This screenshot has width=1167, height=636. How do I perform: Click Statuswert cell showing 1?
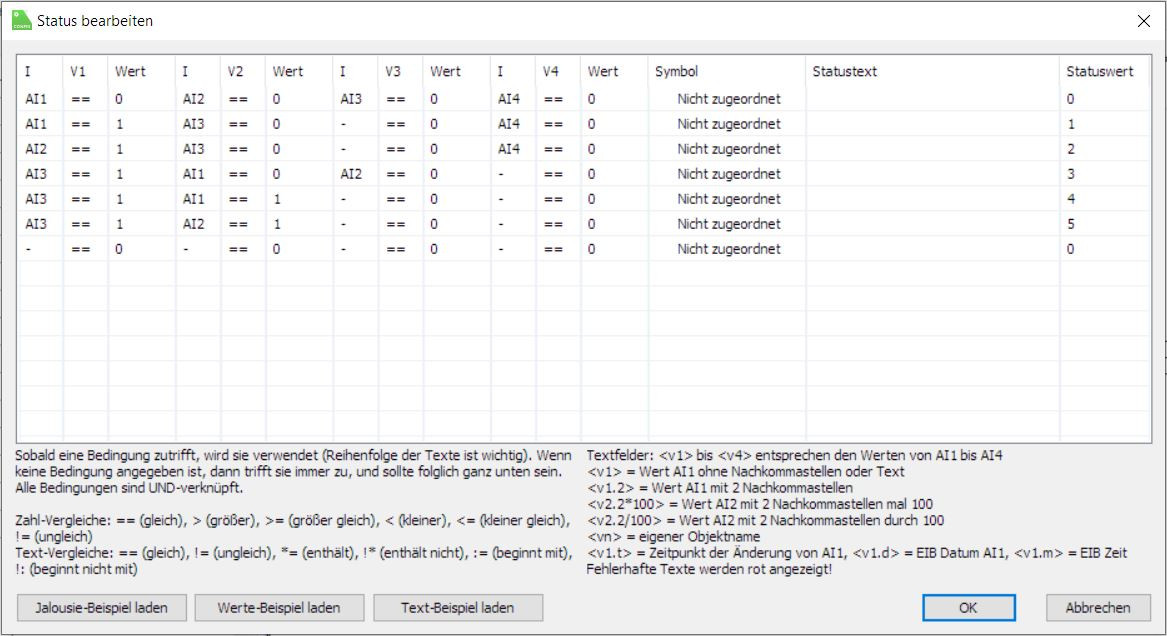point(1105,124)
